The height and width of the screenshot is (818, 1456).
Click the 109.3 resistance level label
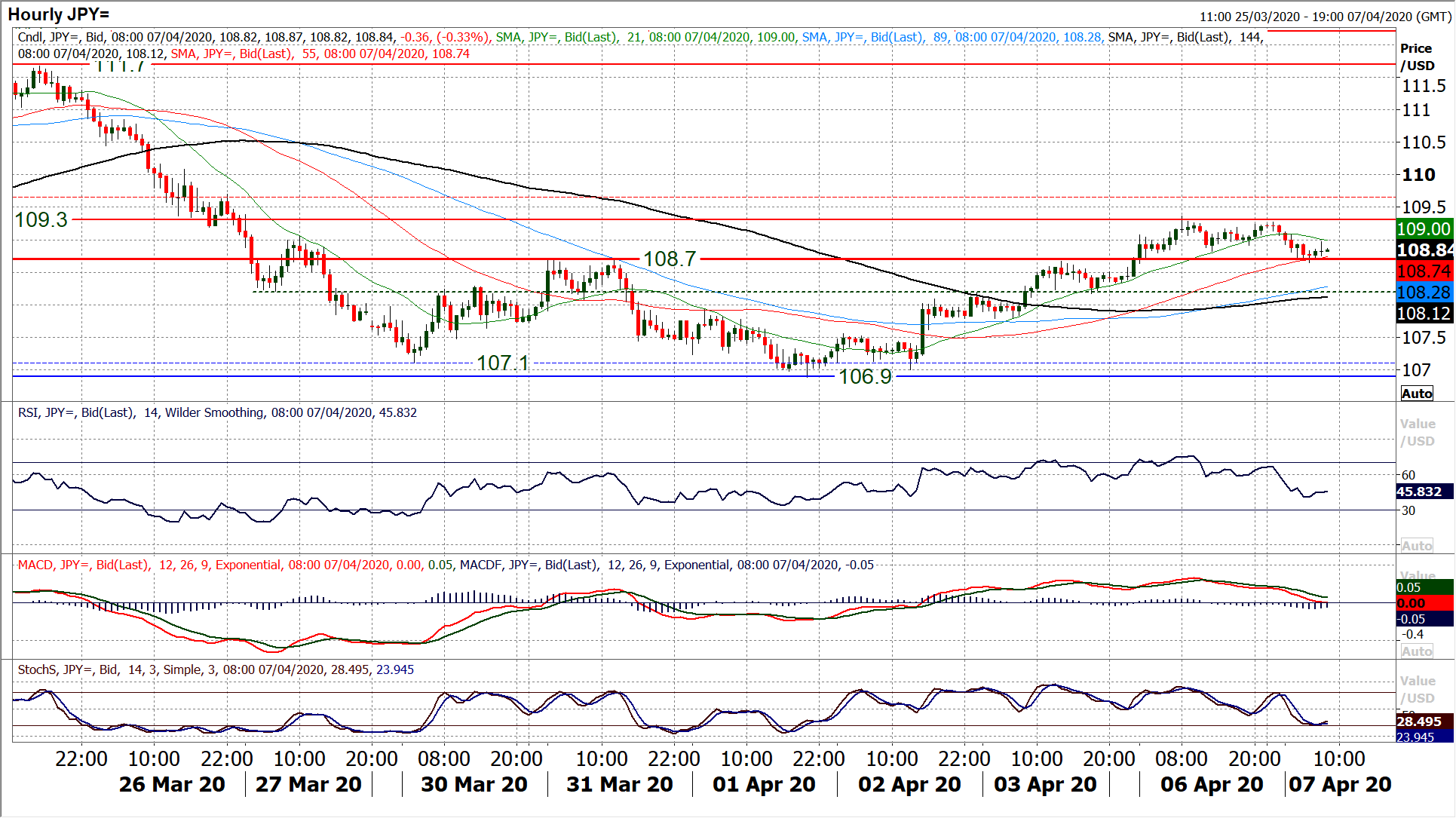coord(41,220)
